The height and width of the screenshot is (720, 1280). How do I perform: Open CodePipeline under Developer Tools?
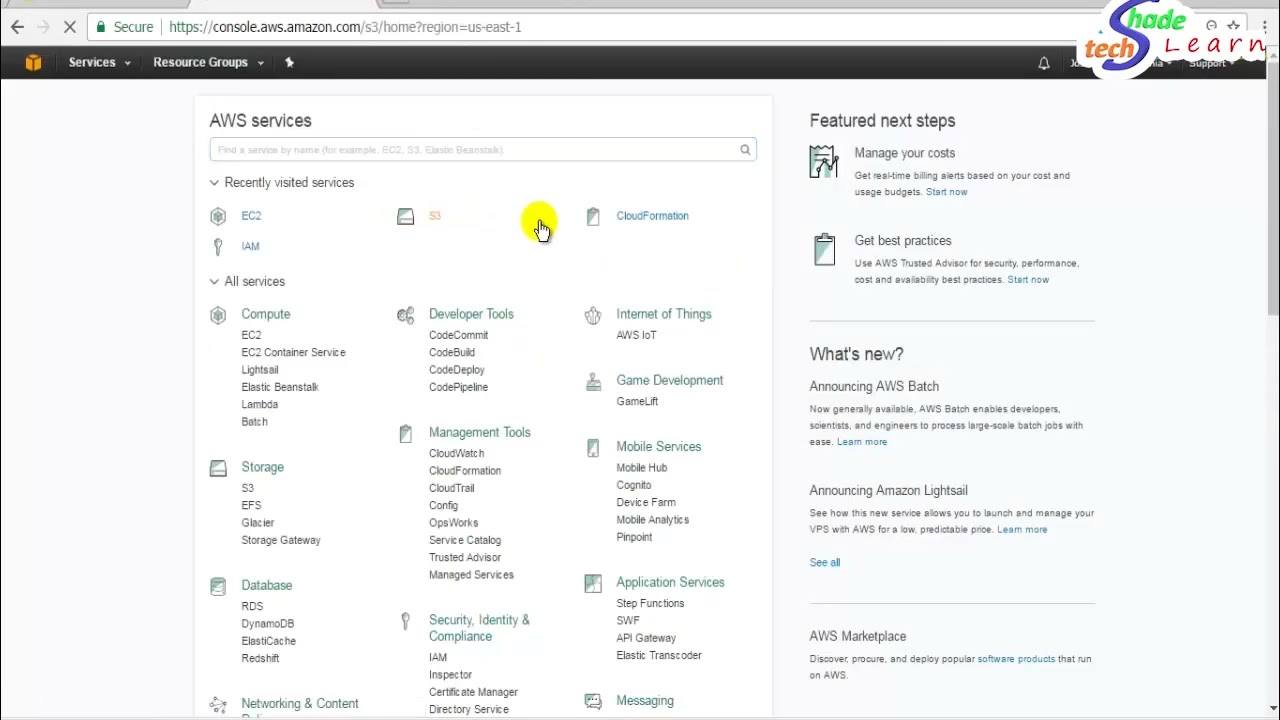point(458,387)
